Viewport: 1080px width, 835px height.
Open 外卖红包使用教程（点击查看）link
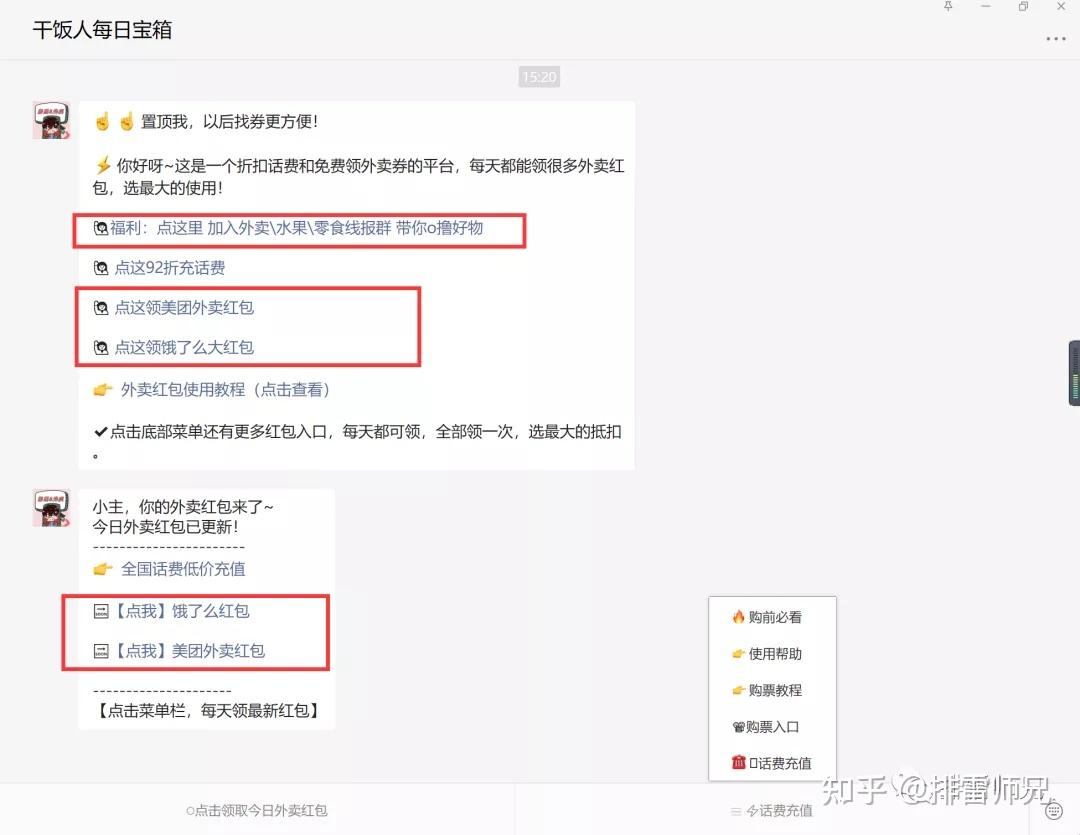226,390
